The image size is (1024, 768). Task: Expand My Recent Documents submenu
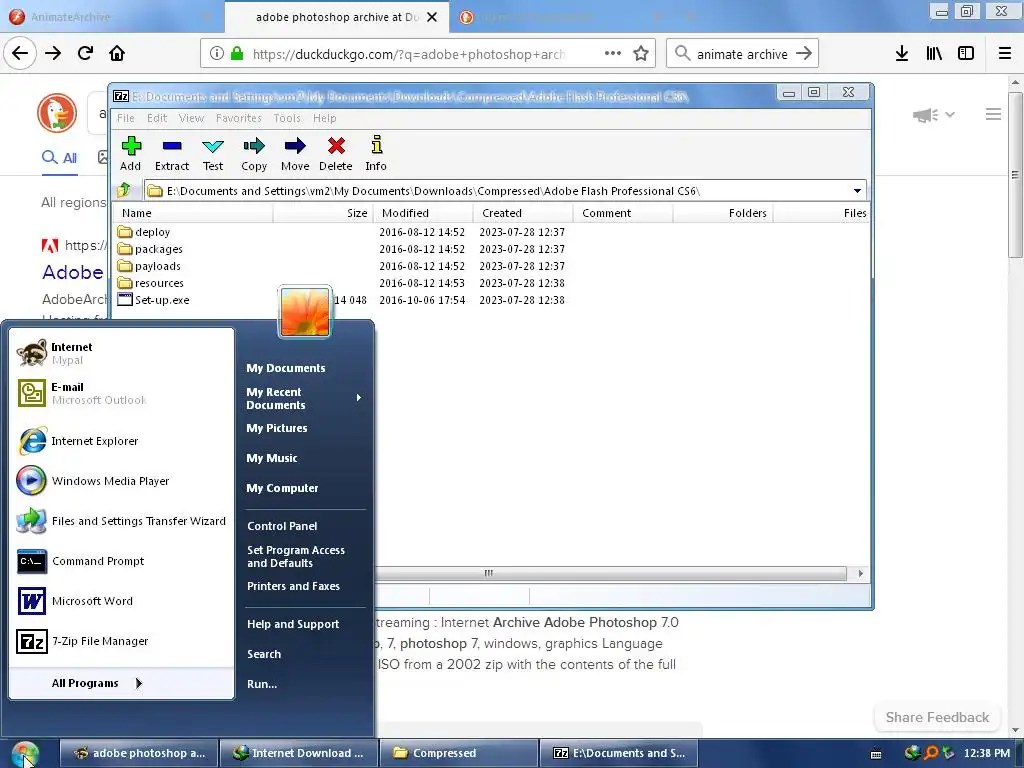coord(304,398)
